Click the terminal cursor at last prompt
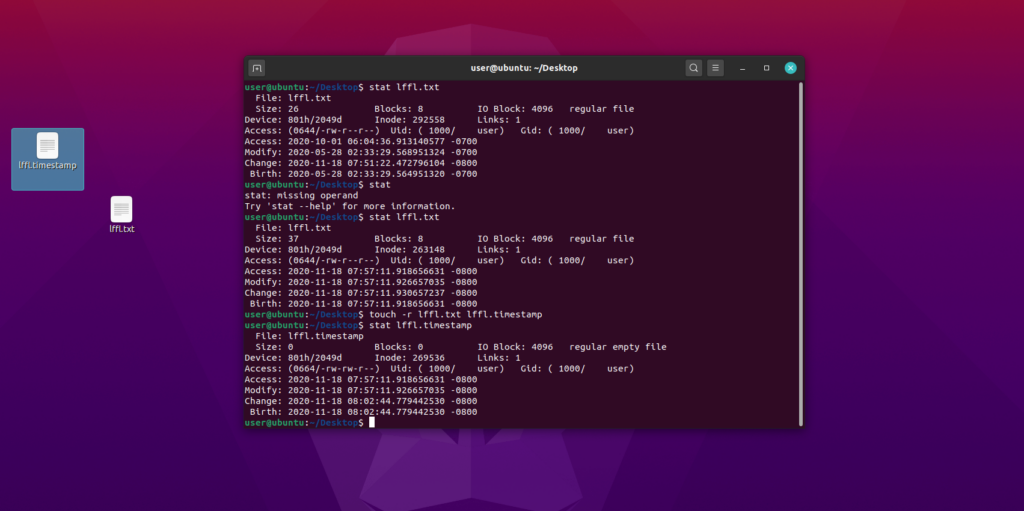 pyautogui.click(x=371, y=423)
